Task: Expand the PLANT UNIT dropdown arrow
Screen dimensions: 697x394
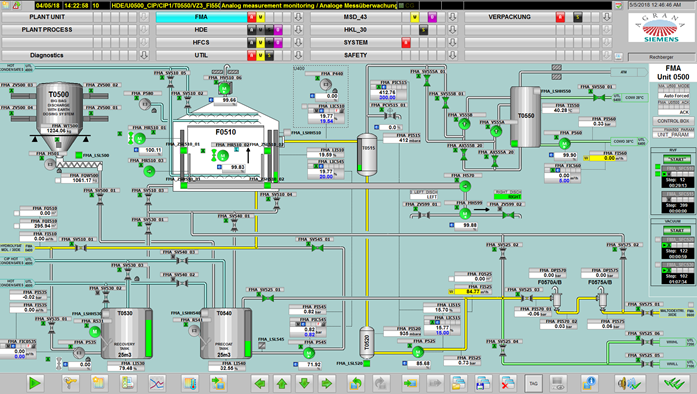Action: [144, 17]
